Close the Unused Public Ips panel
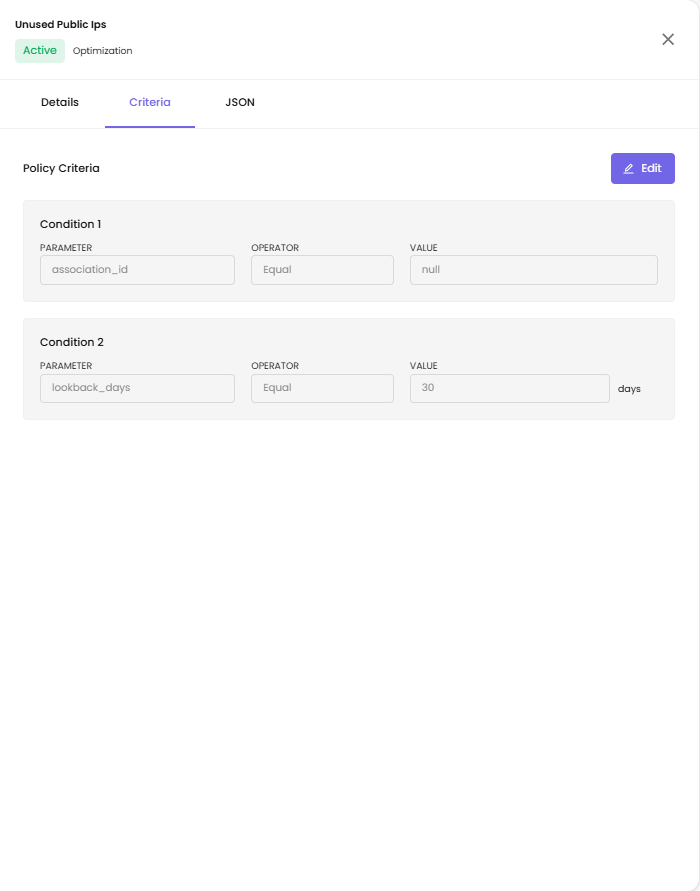700x891 pixels. [668, 39]
